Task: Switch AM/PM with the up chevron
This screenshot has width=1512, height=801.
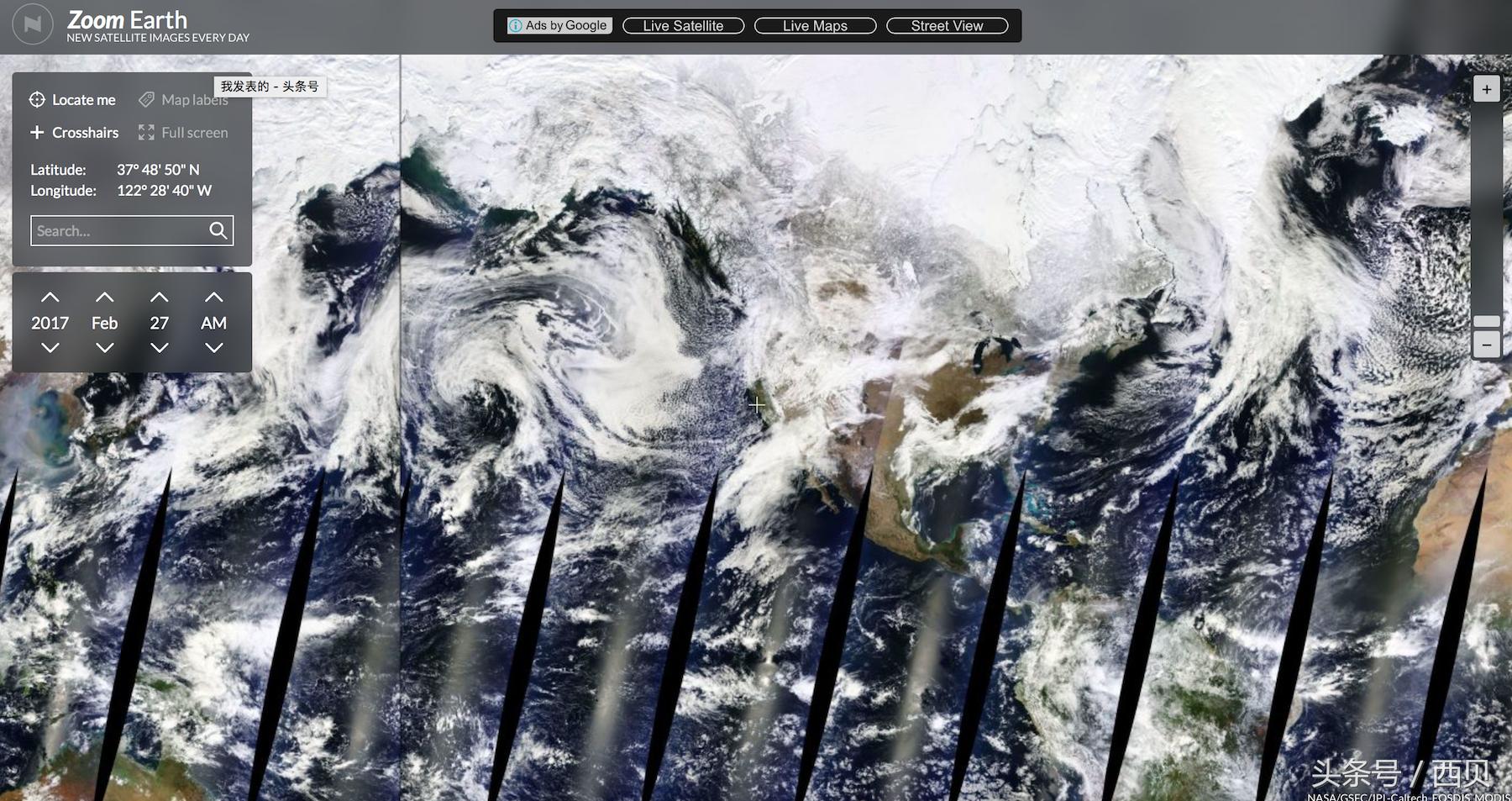Action: [214, 298]
